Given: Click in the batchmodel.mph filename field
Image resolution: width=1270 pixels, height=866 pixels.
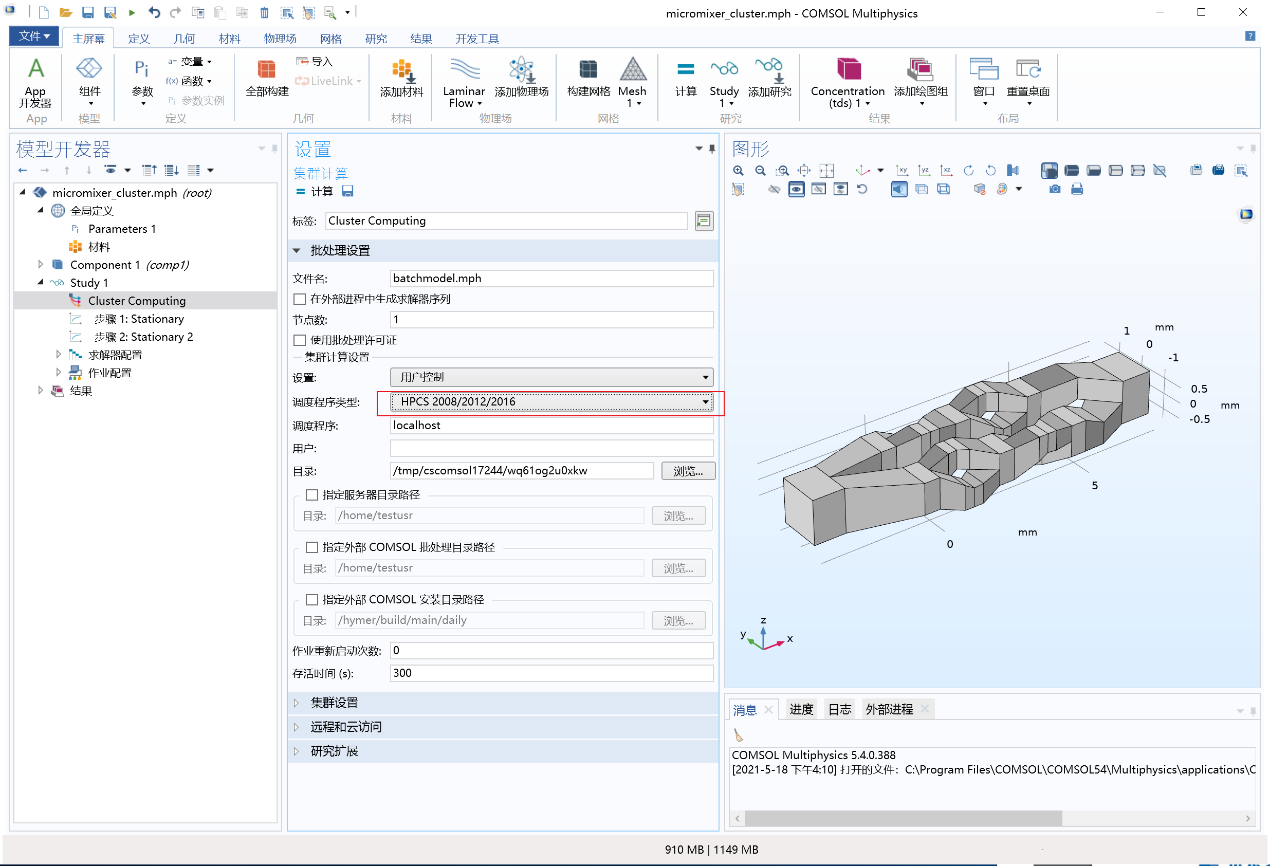Looking at the screenshot, I should tap(550, 278).
